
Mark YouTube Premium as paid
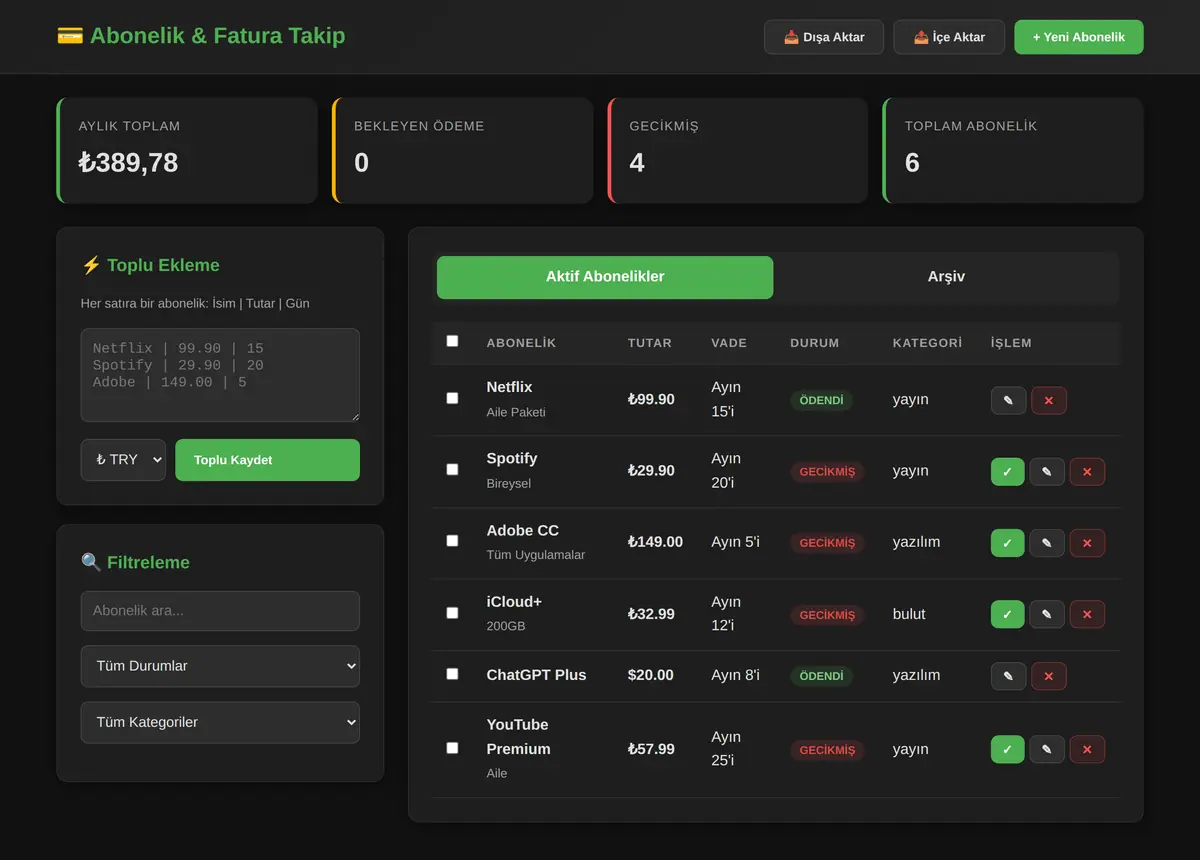(x=1008, y=749)
